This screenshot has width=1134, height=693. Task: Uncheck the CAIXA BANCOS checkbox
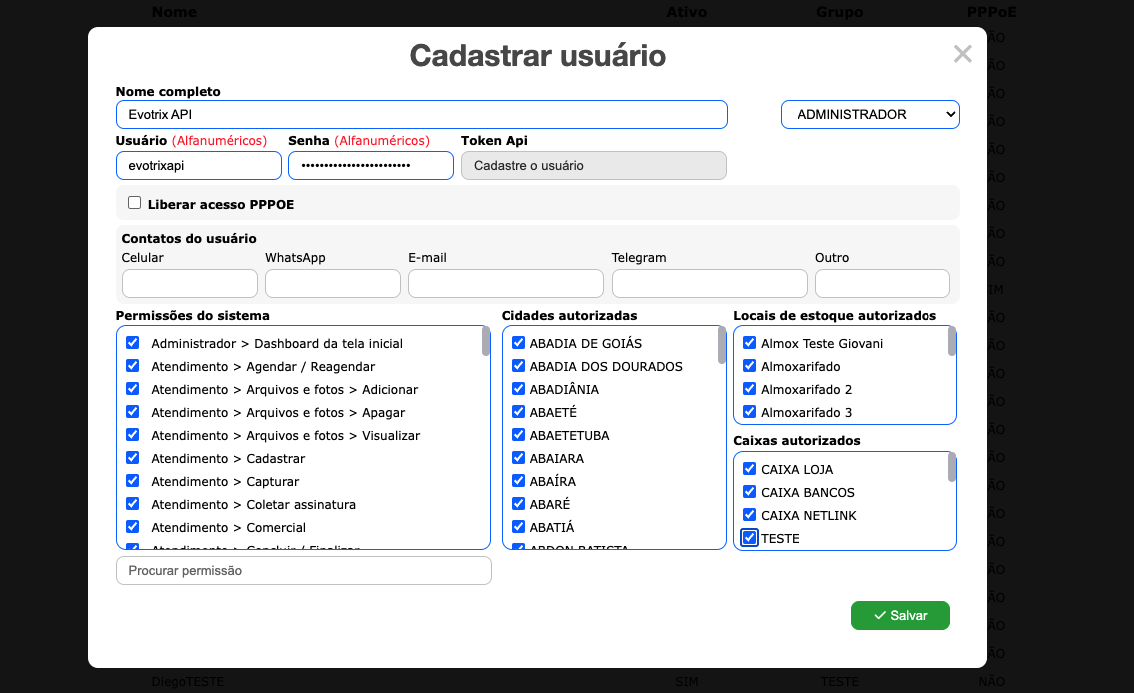[x=749, y=492]
